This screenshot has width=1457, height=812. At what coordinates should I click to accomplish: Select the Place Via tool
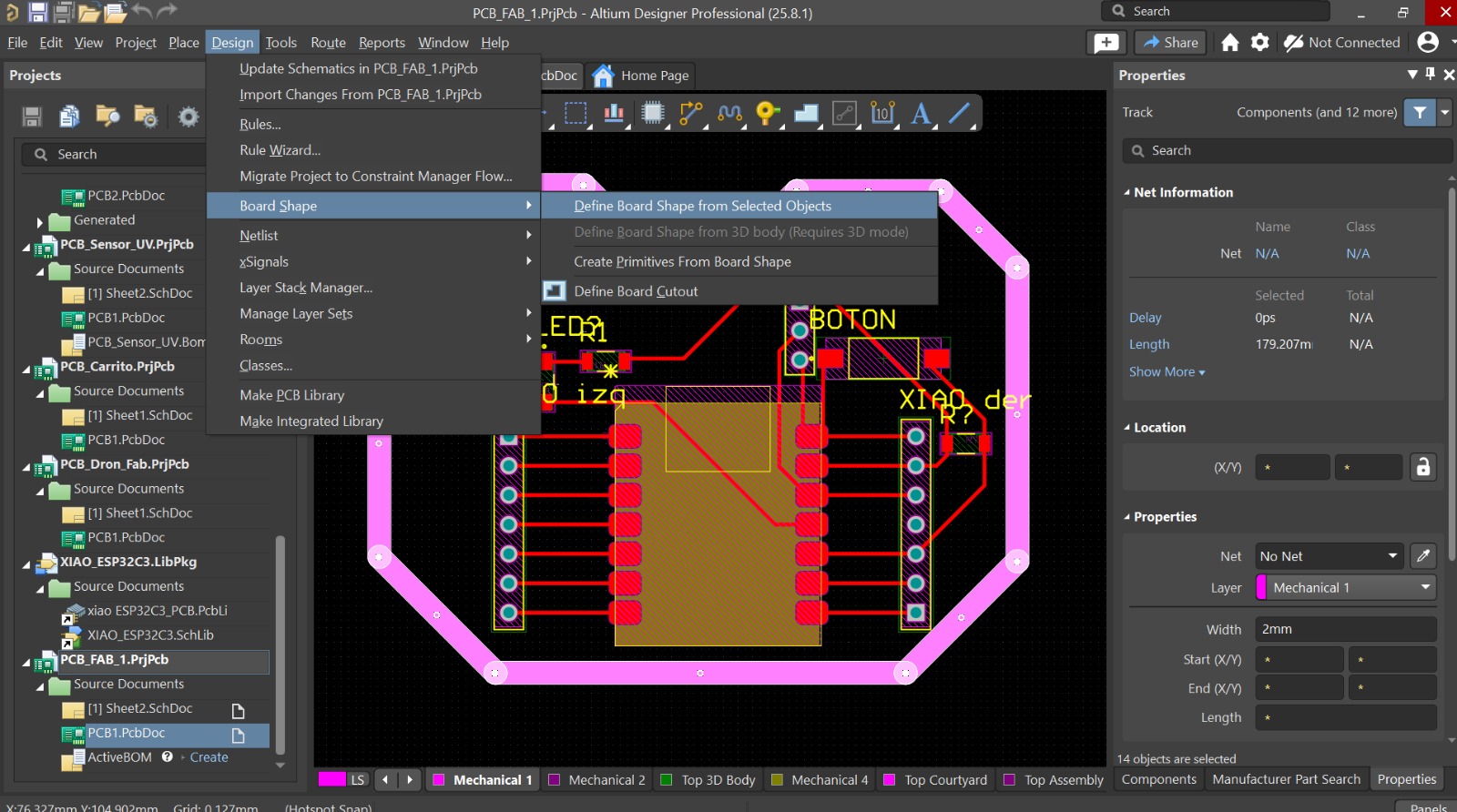pos(768,113)
